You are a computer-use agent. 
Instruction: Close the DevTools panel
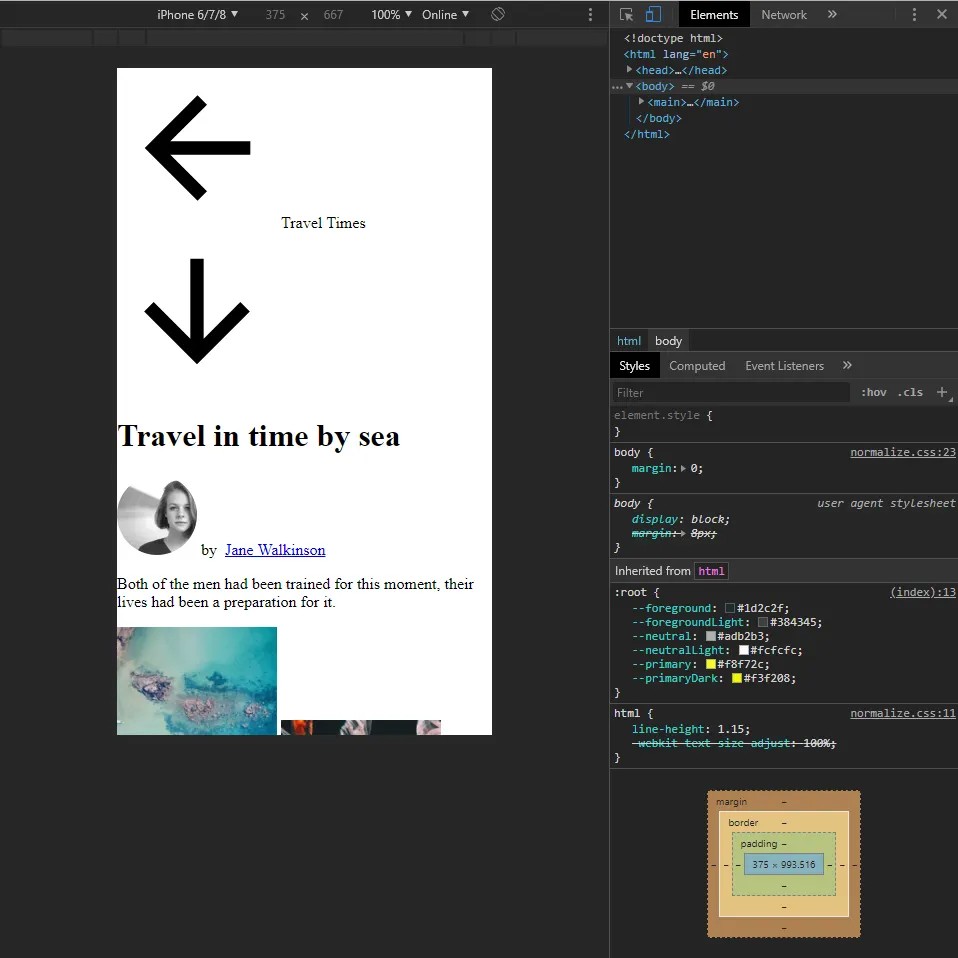(942, 14)
